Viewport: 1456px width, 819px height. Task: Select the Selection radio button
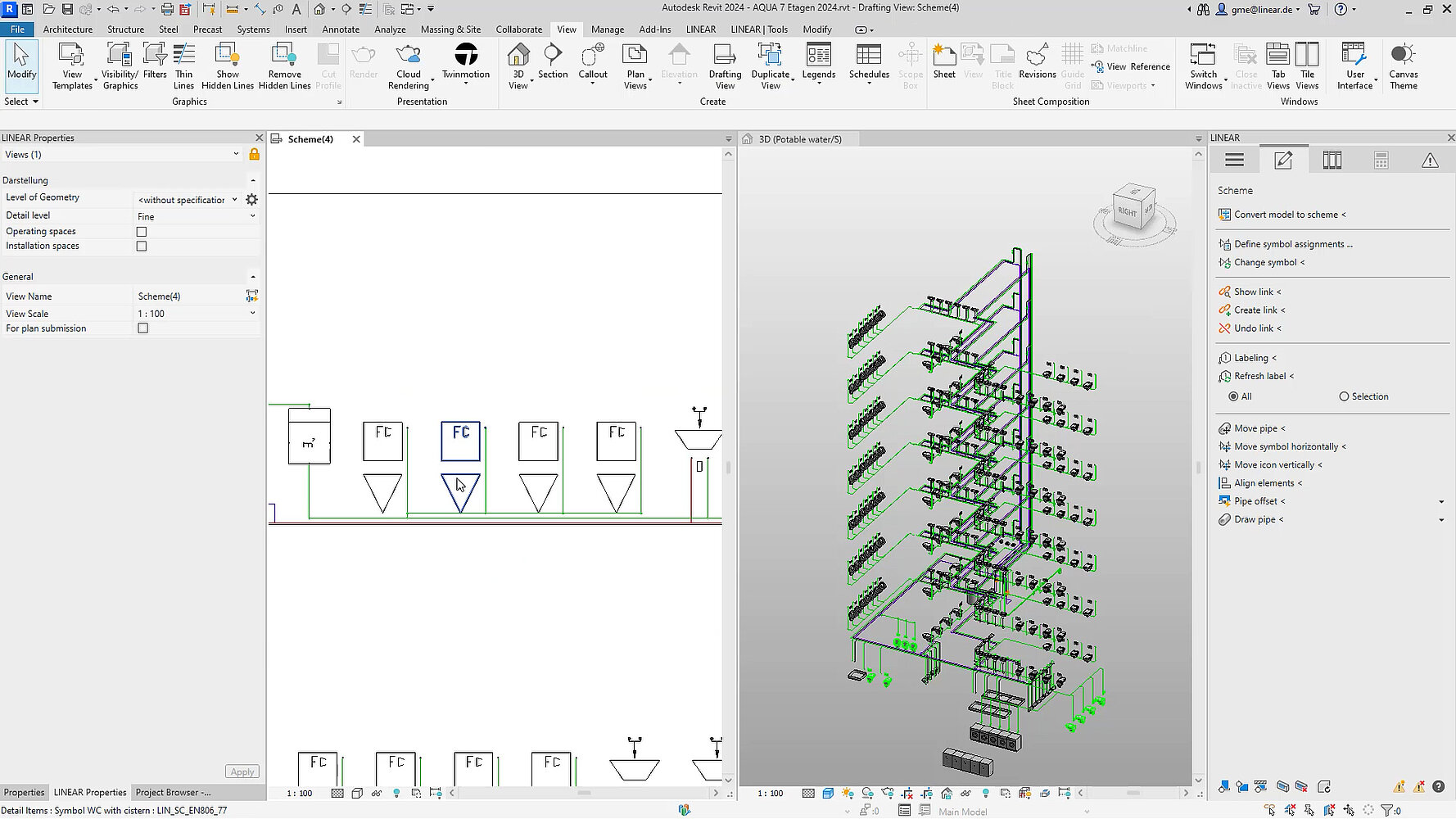(x=1344, y=396)
